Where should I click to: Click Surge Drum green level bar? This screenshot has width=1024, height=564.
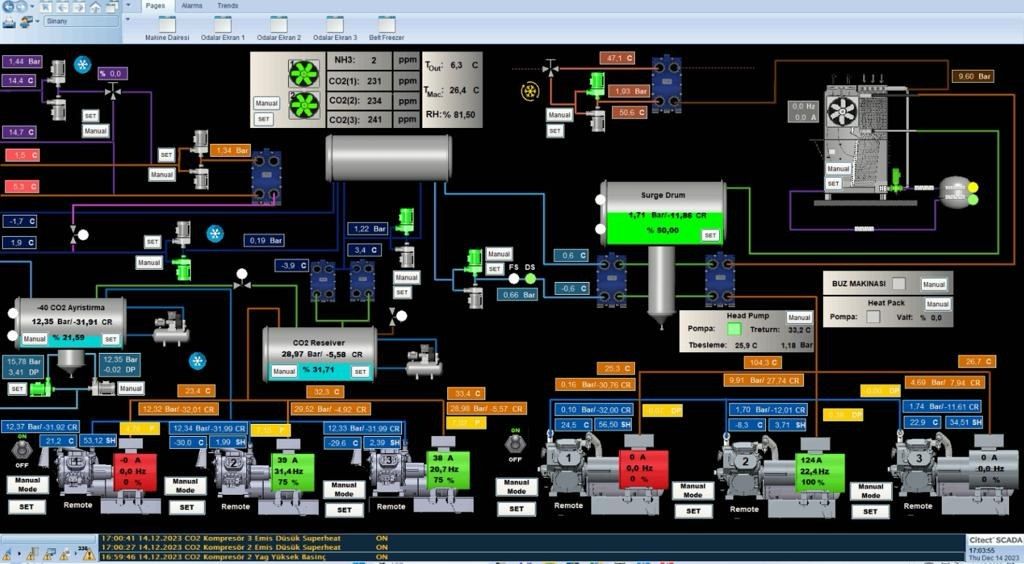coord(664,228)
